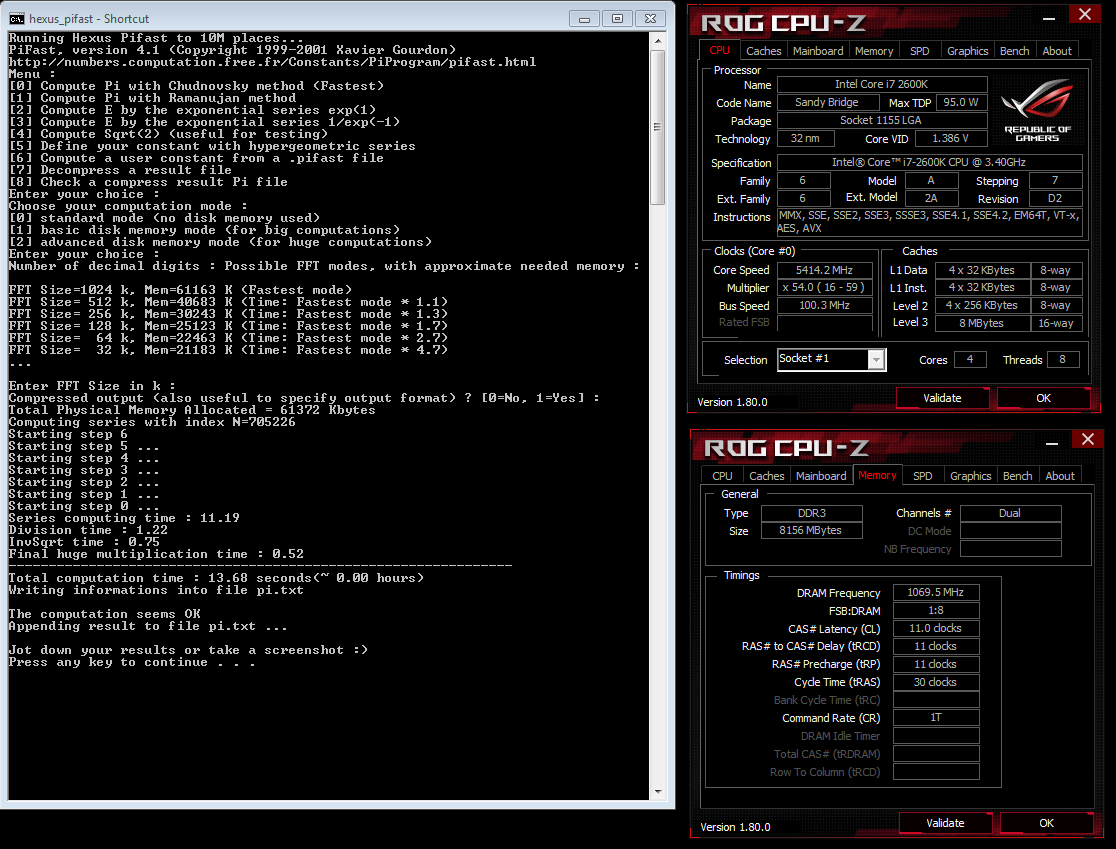This screenshot has height=849, width=1116.
Task: Click Validate in the bottom CPU-Z window
Action: pos(945,823)
